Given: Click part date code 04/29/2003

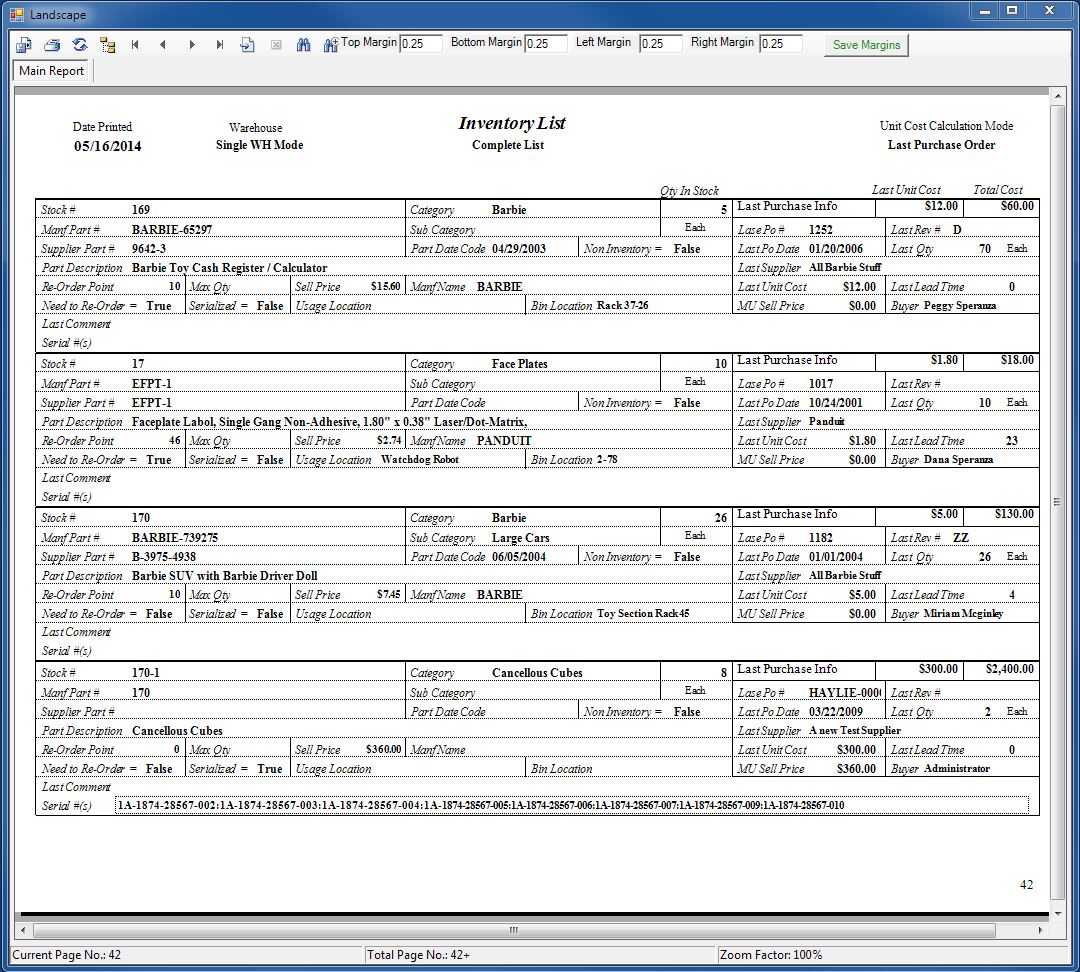Looking at the screenshot, I should [x=519, y=249].
